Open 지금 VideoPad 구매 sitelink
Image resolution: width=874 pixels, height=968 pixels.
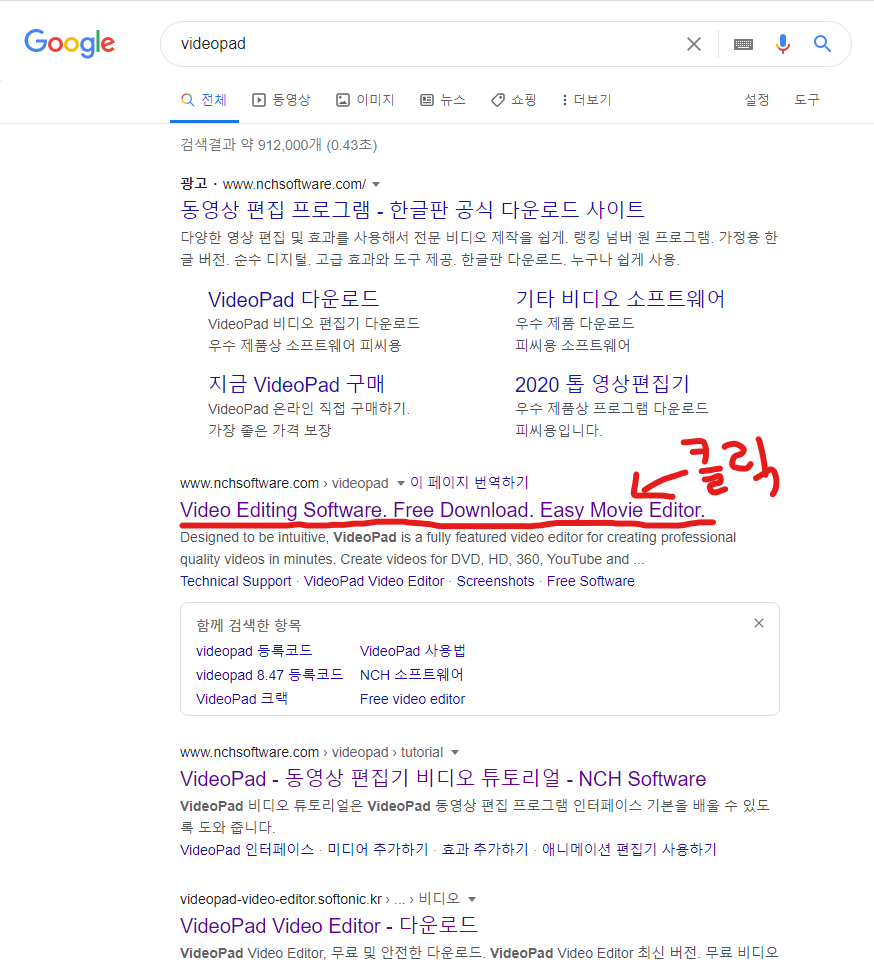[x=296, y=385]
